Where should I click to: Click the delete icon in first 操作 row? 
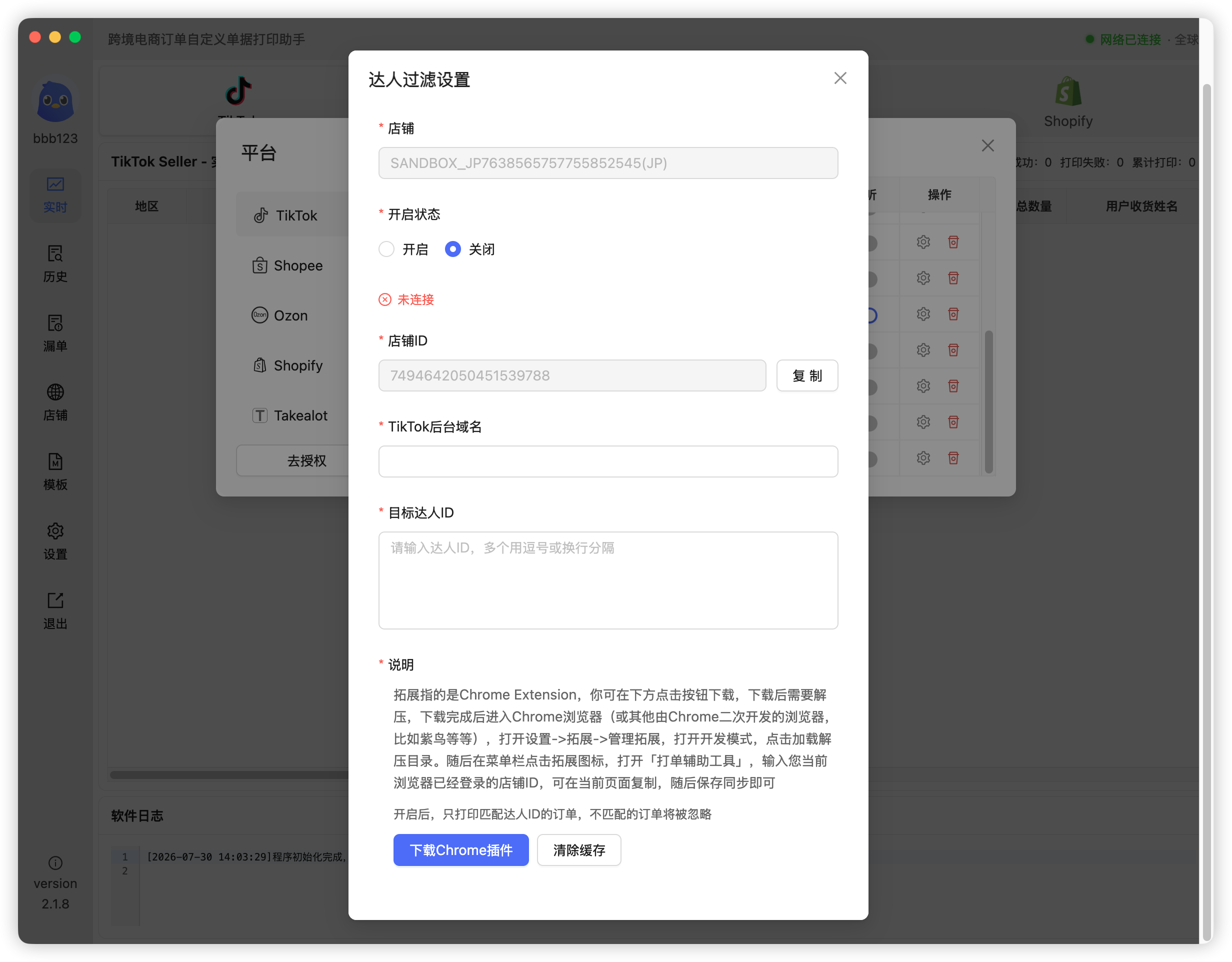(953, 242)
